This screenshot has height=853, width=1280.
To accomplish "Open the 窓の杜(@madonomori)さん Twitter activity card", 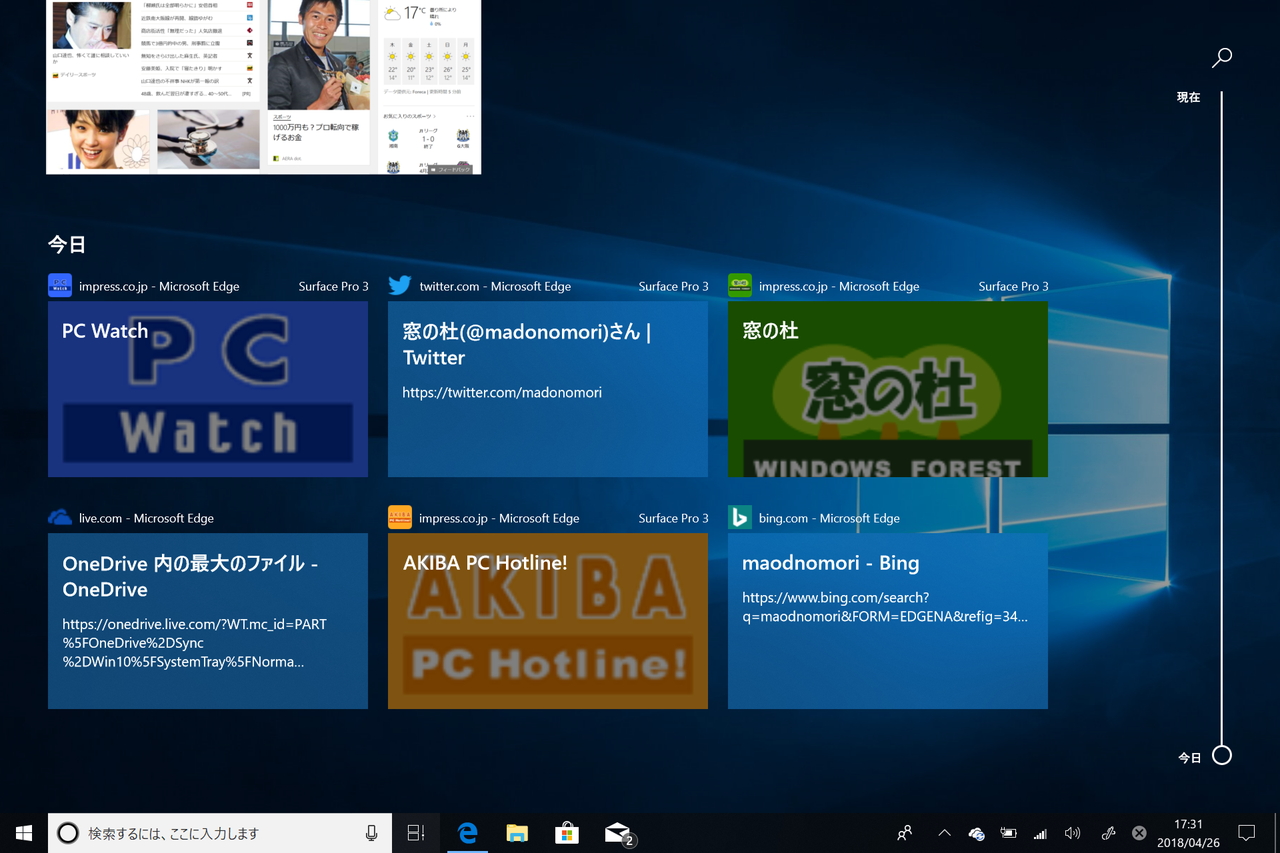I will point(548,389).
